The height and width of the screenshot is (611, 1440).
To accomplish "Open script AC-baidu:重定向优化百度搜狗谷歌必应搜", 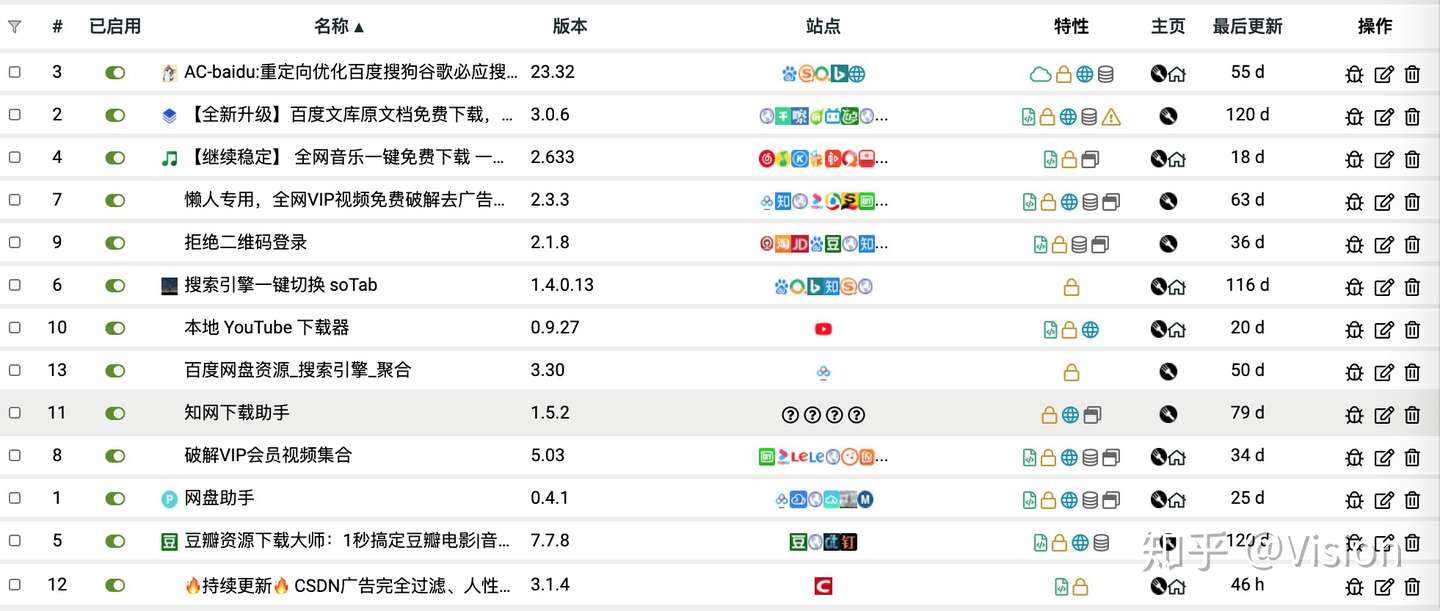I will (x=351, y=72).
